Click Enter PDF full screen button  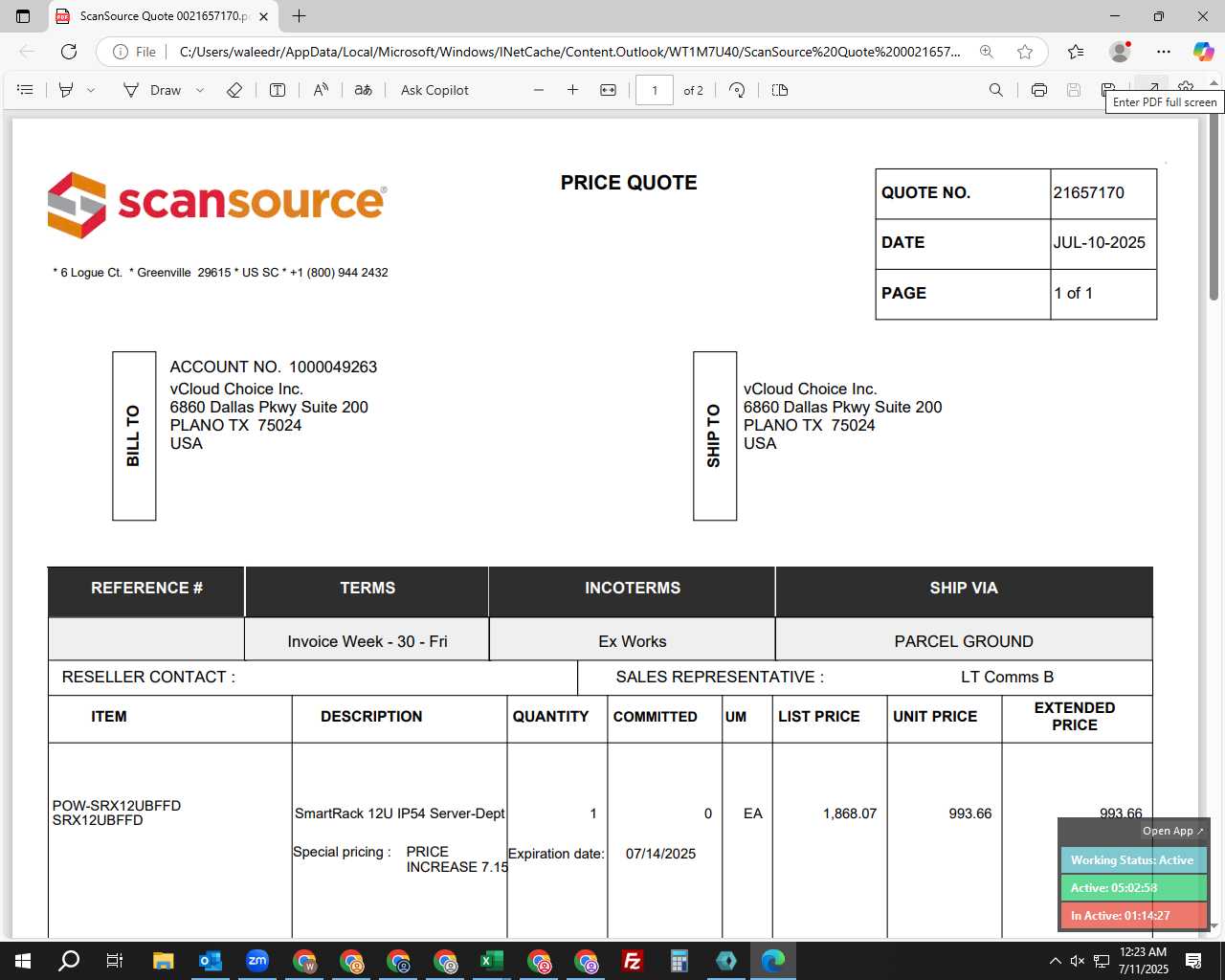point(1152,86)
